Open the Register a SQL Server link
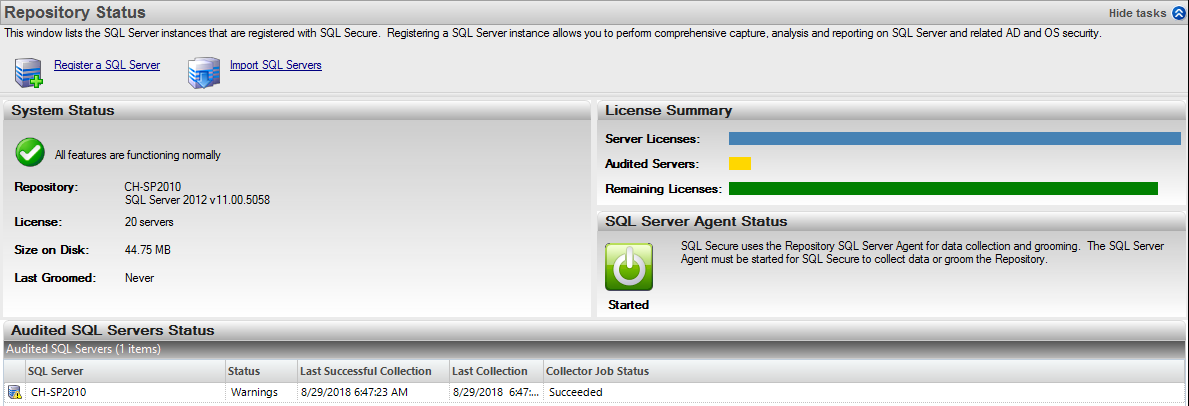1189x406 pixels. click(x=107, y=65)
